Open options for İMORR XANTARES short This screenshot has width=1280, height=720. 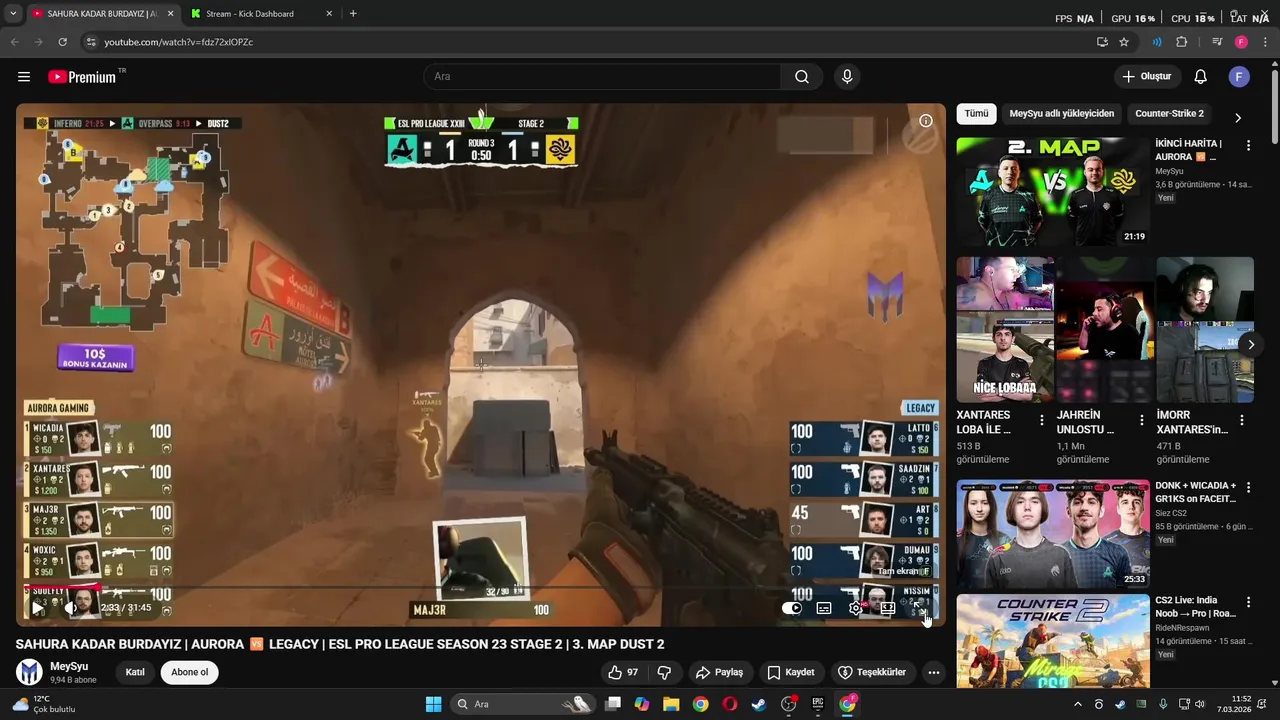point(1242,421)
